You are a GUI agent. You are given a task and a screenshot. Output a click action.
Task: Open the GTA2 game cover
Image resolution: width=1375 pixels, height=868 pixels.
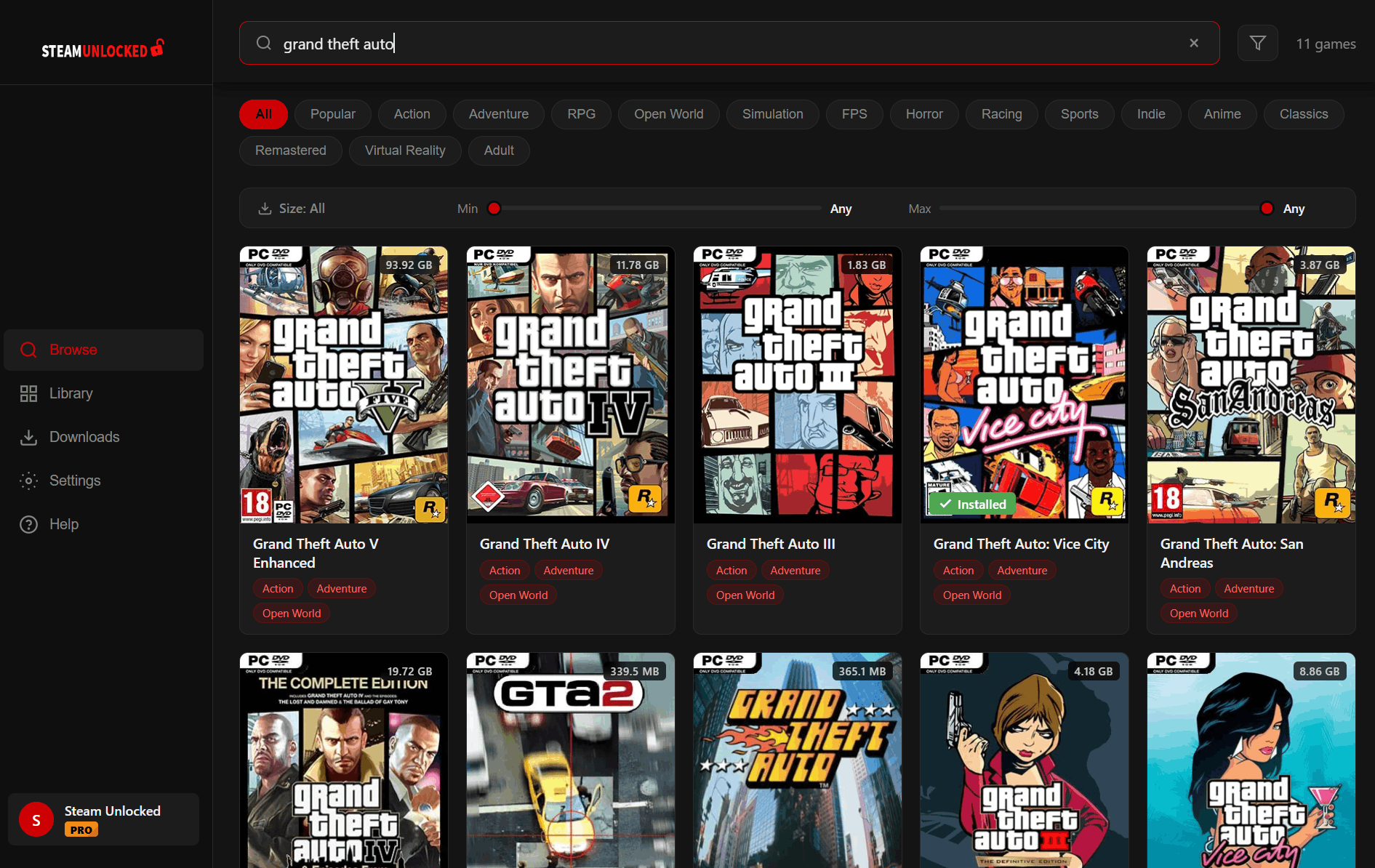(571, 760)
